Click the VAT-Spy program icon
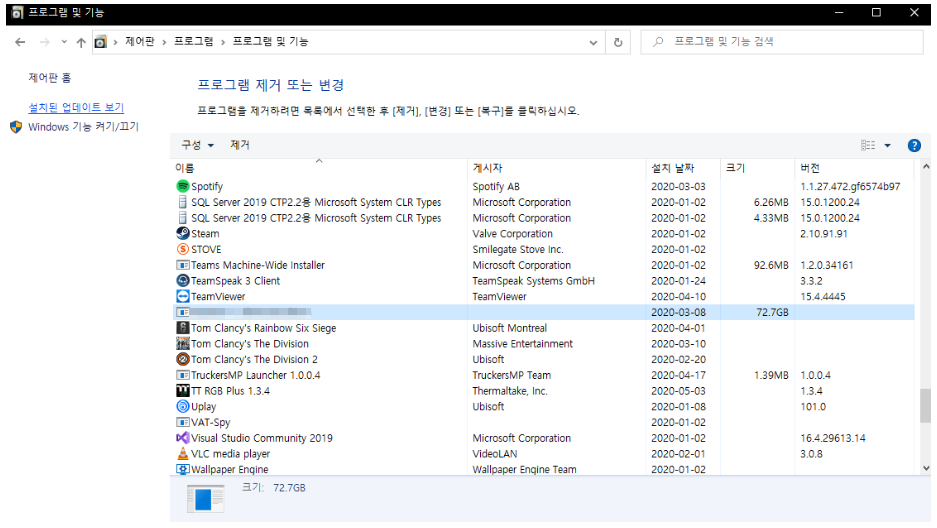Screen dimensions: 937x528 pos(183,422)
